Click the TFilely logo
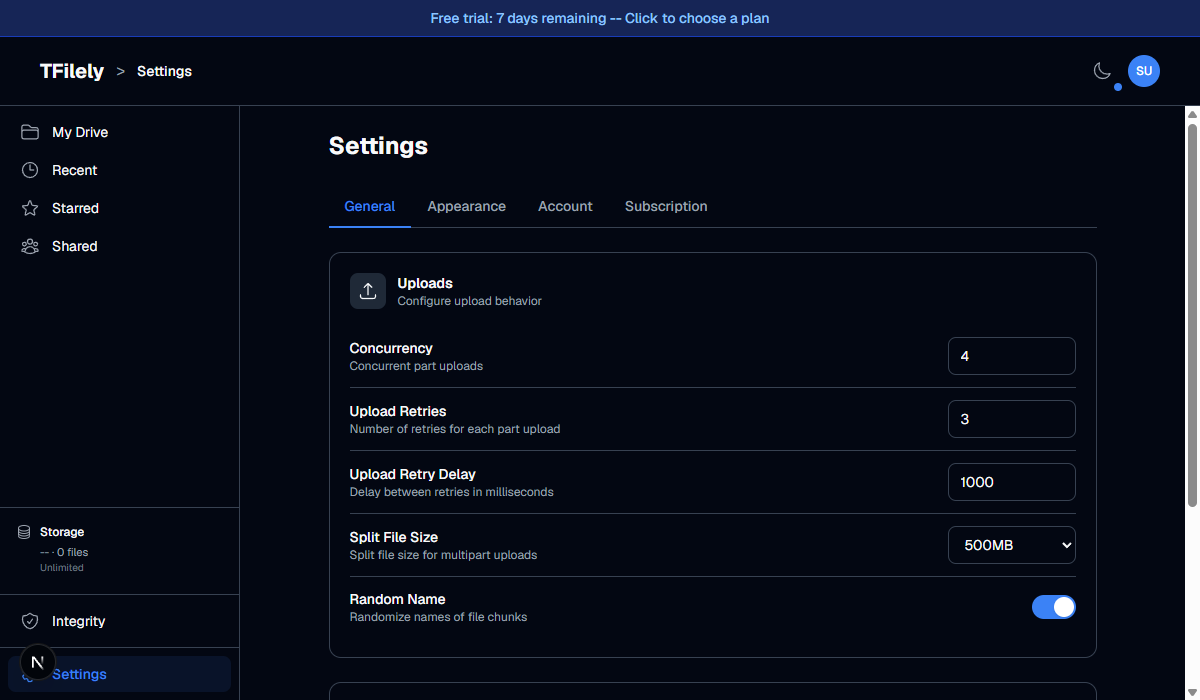 [x=72, y=71]
